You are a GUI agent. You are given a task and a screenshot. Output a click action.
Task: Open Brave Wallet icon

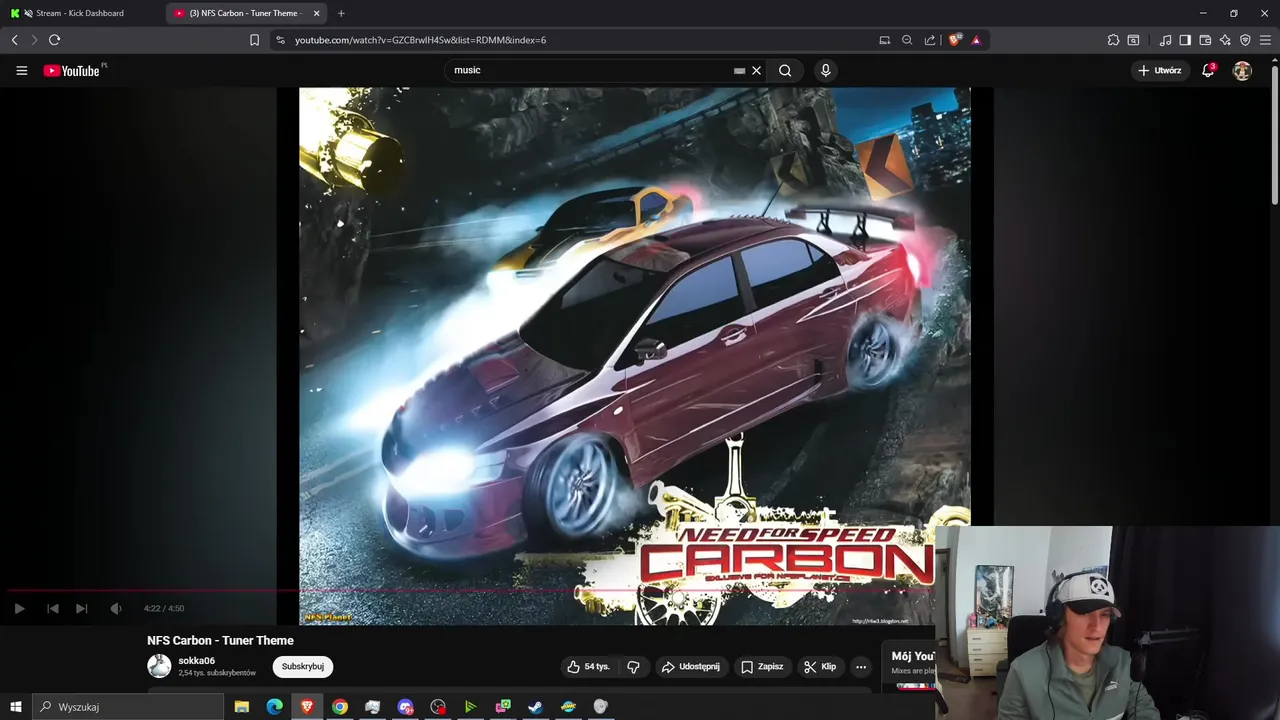1205,40
